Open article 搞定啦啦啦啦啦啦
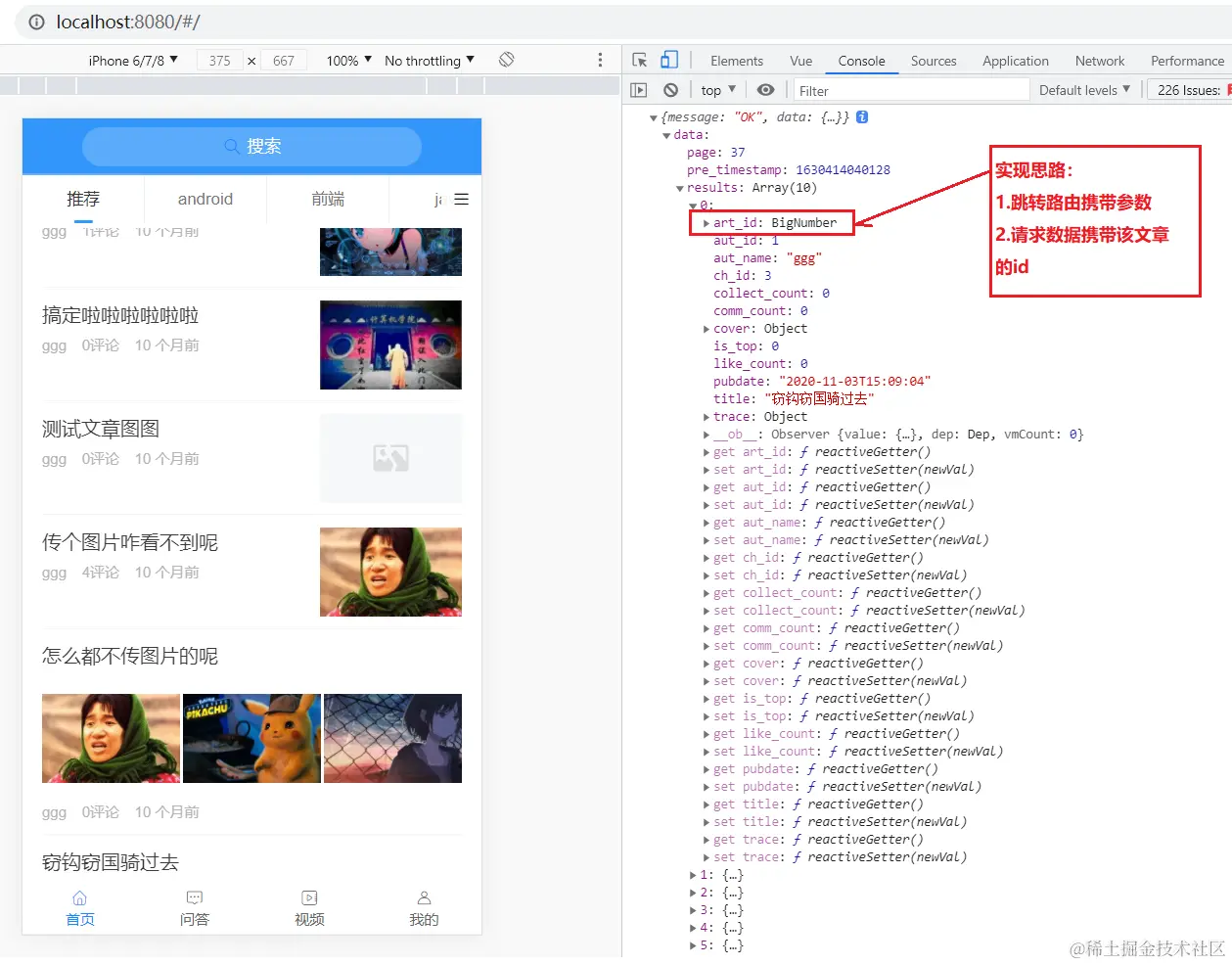The image size is (1232, 965). pyautogui.click(x=120, y=315)
